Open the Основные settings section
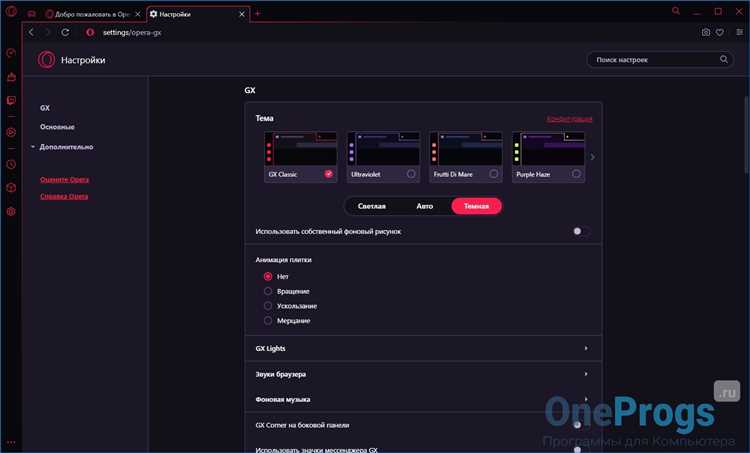750x453 pixels. (x=57, y=127)
